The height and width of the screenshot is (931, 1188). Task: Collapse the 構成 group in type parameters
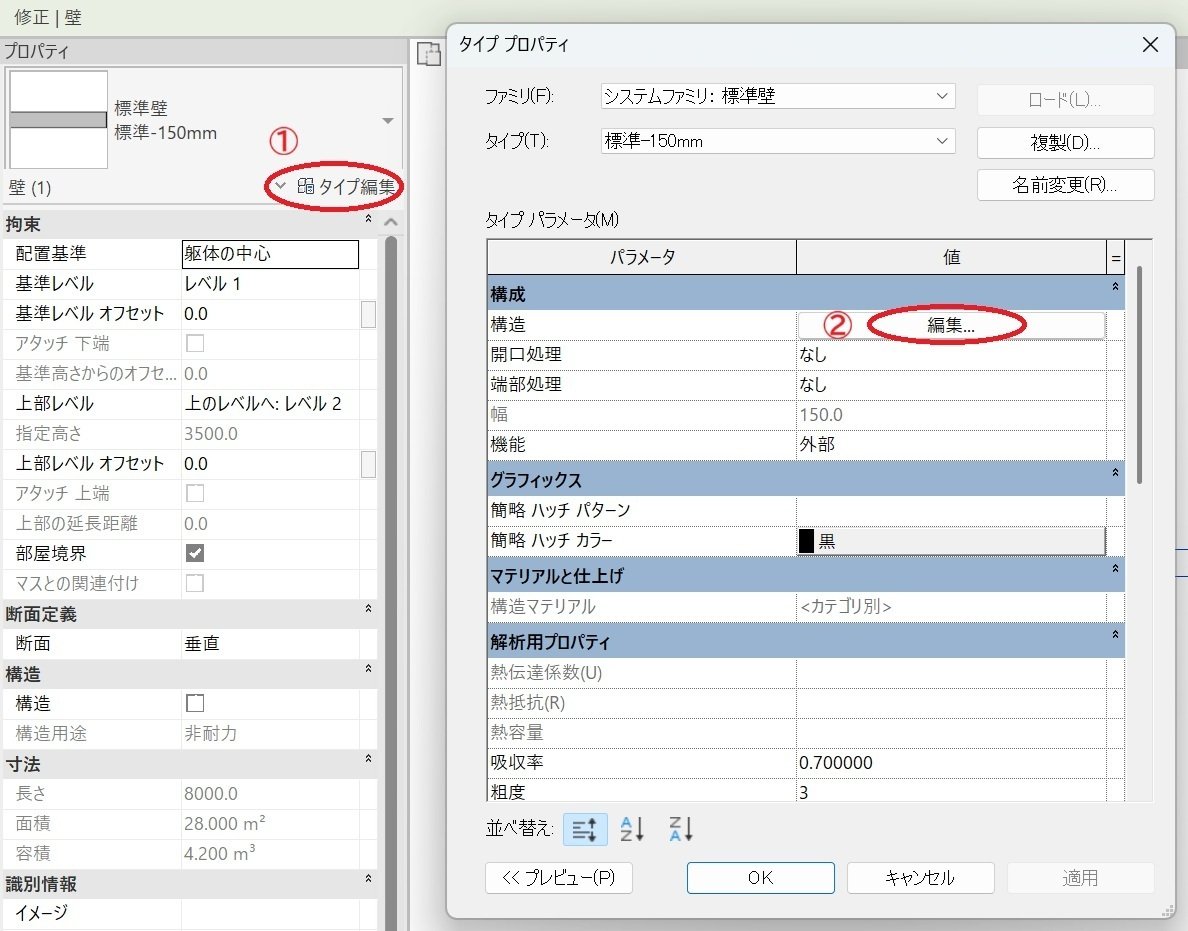(1115, 287)
